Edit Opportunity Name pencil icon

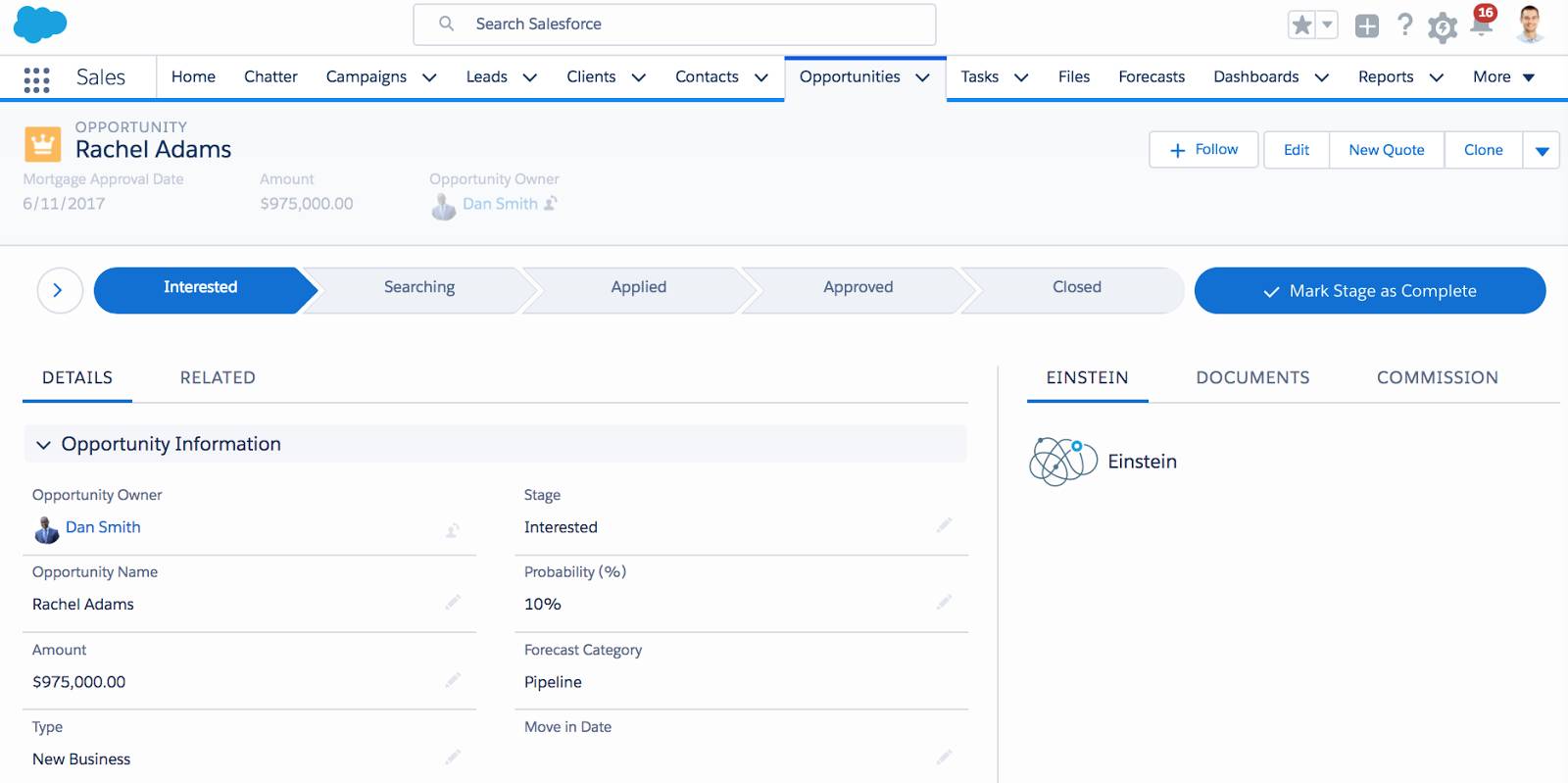click(453, 602)
